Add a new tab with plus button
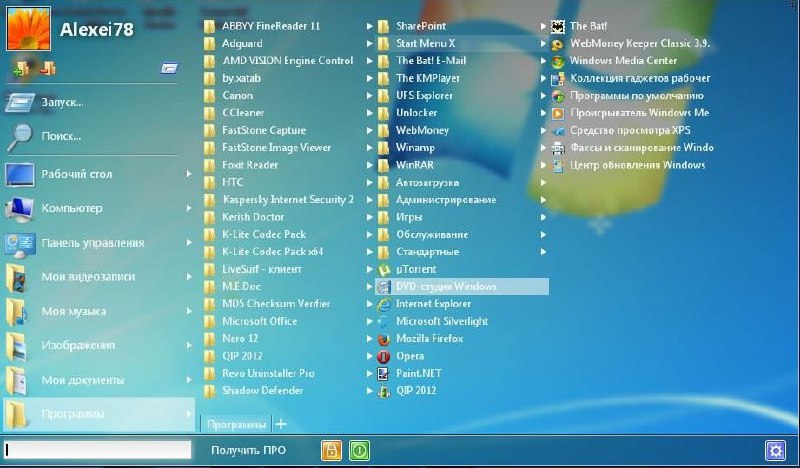Image resolution: width=800 pixels, height=468 pixels. click(x=281, y=424)
